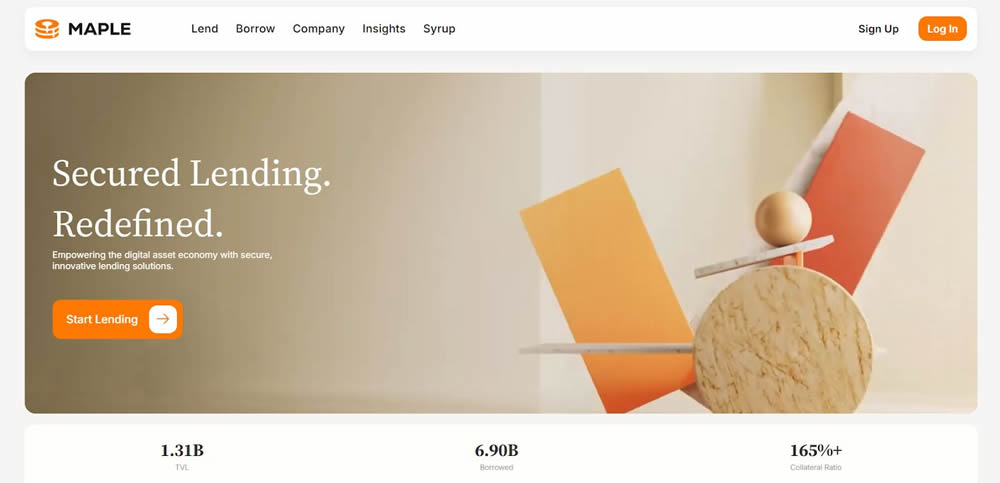Open the Lend menu
The width and height of the screenshot is (1000, 483).
205,29
